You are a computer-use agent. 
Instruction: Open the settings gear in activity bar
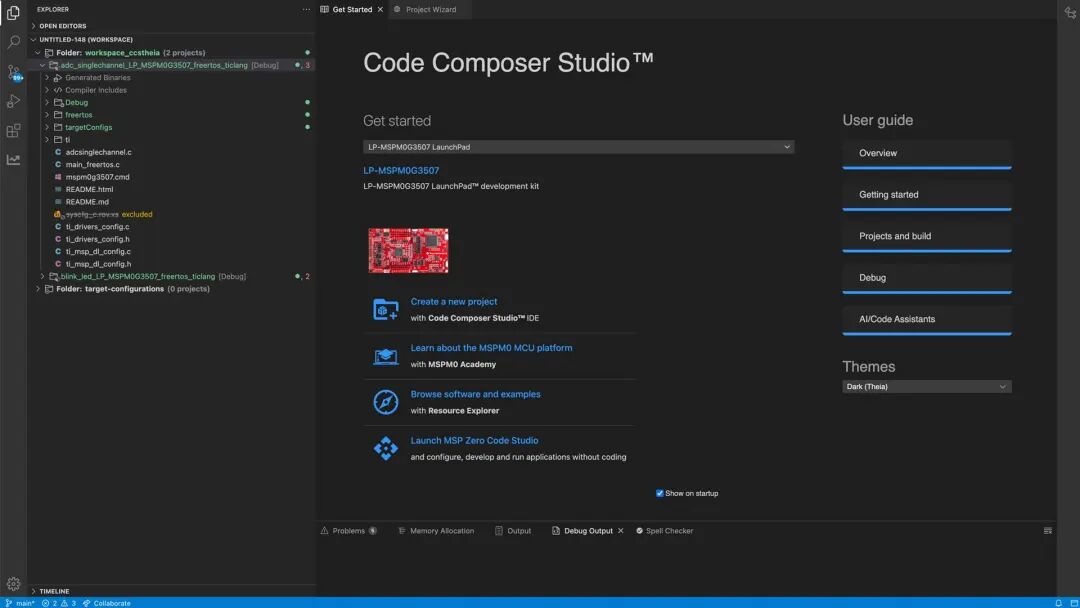(x=13, y=584)
